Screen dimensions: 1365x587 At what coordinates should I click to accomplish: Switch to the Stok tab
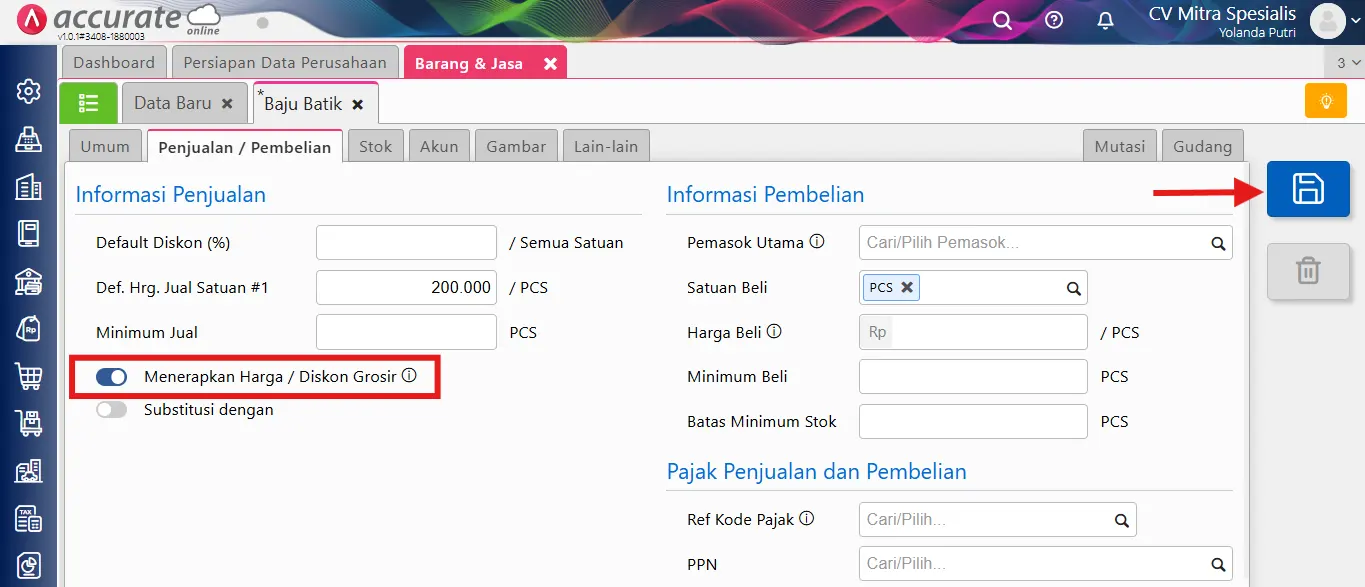coord(375,145)
